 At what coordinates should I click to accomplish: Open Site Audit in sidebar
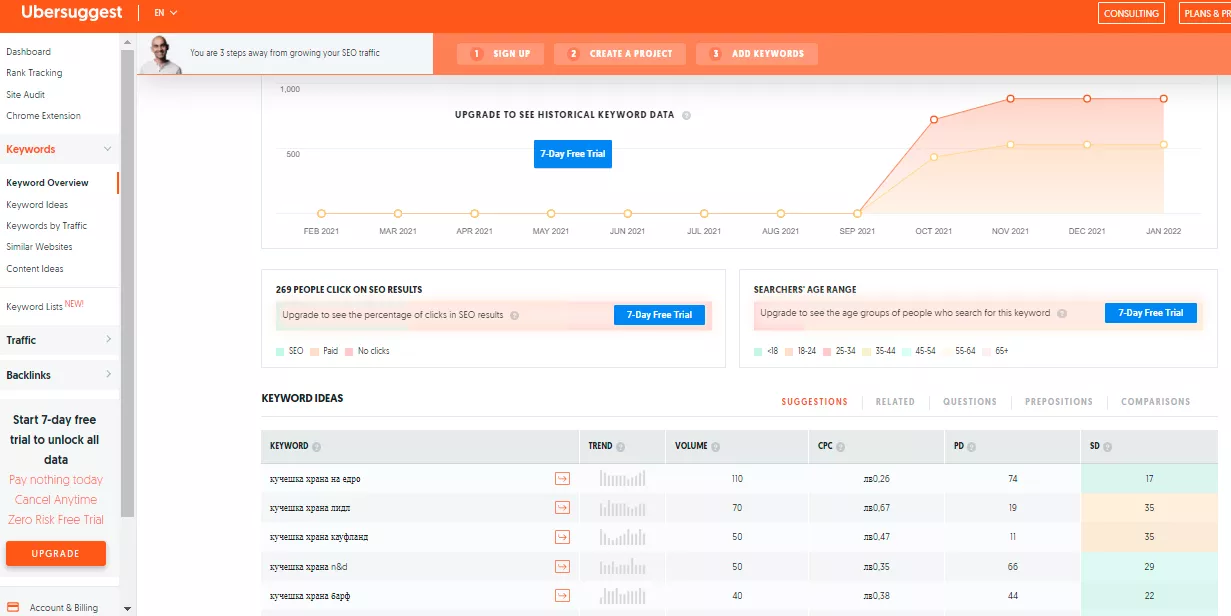26,95
